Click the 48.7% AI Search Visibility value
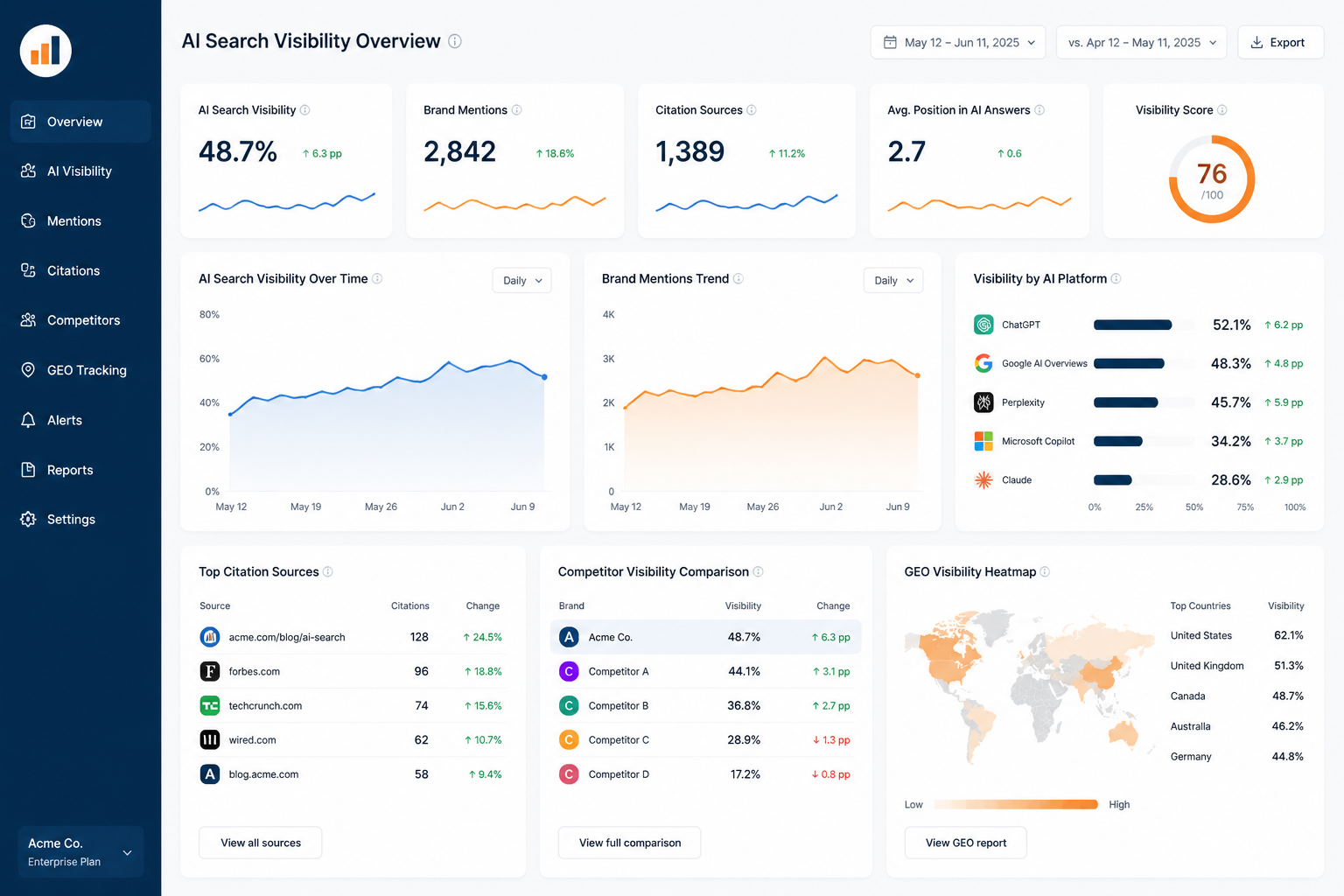This screenshot has height=896, width=1344. click(x=238, y=151)
